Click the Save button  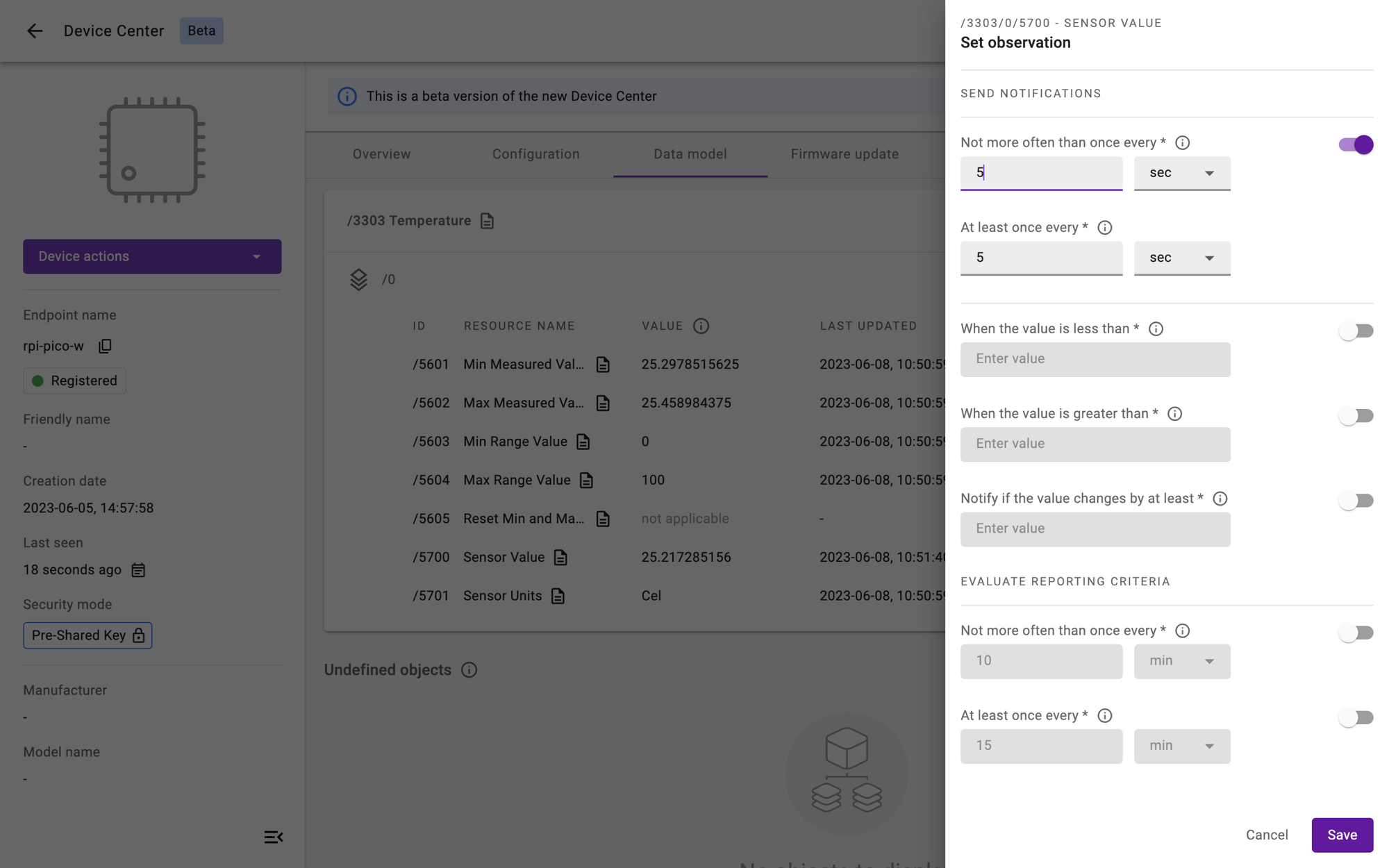pyautogui.click(x=1342, y=834)
